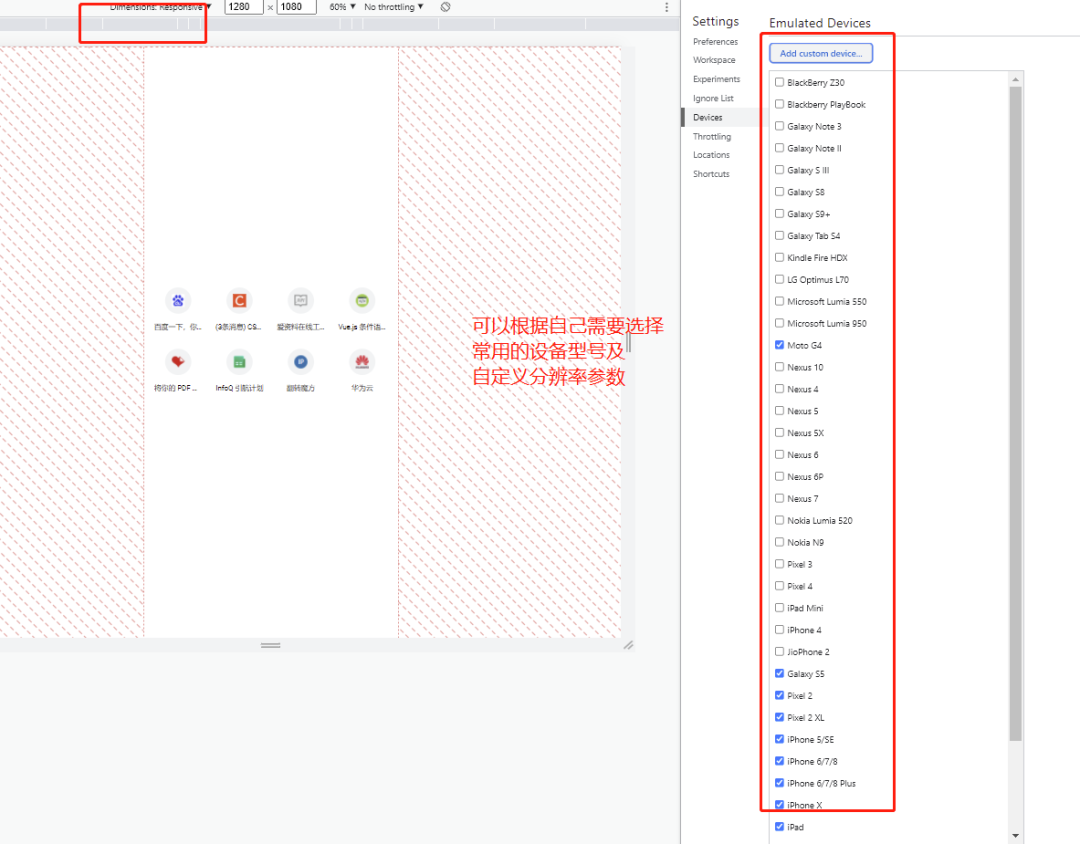The width and height of the screenshot is (1080, 844).
Task: Click the corner resize handle of viewport
Action: point(628,646)
